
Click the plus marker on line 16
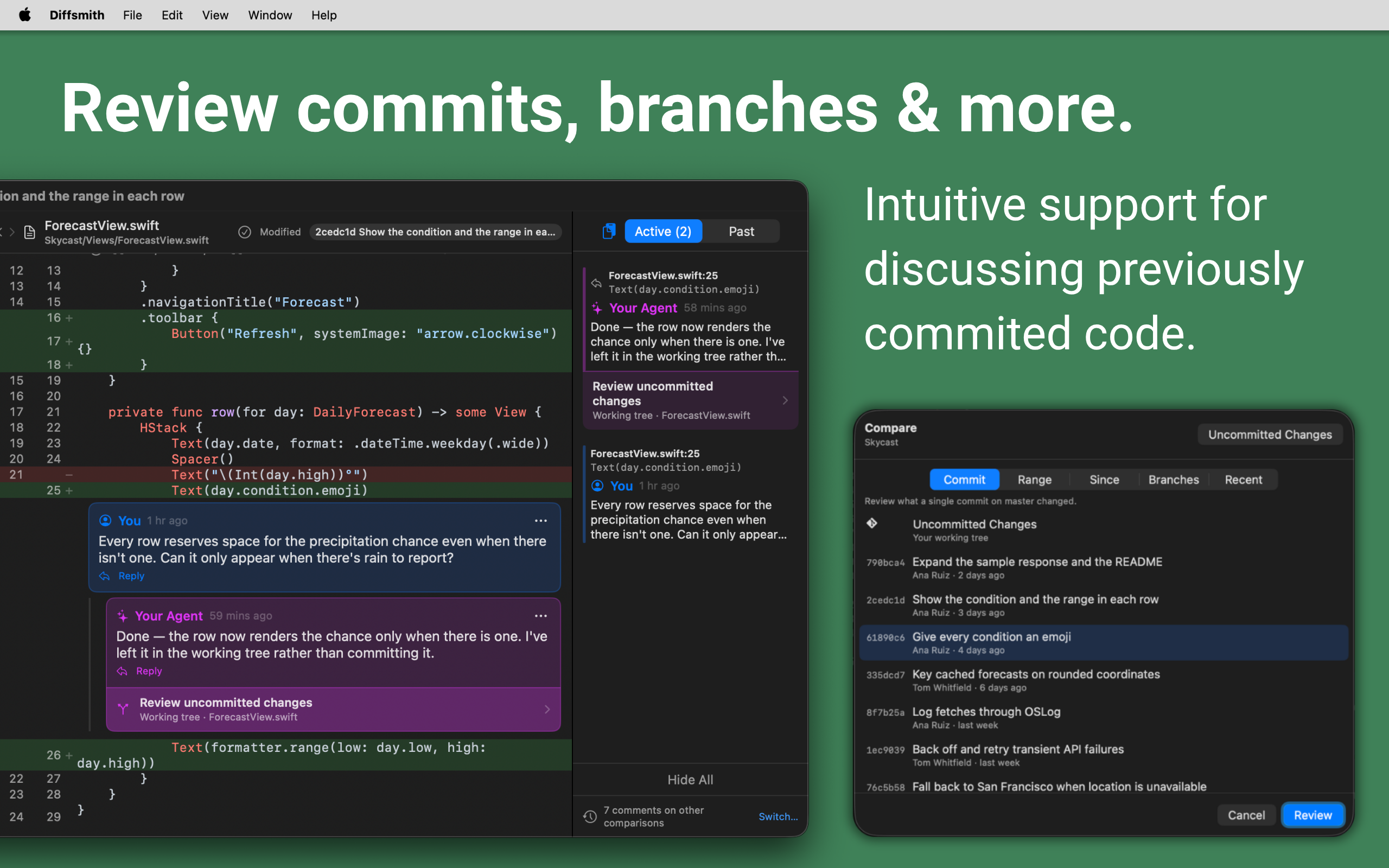tap(69, 318)
